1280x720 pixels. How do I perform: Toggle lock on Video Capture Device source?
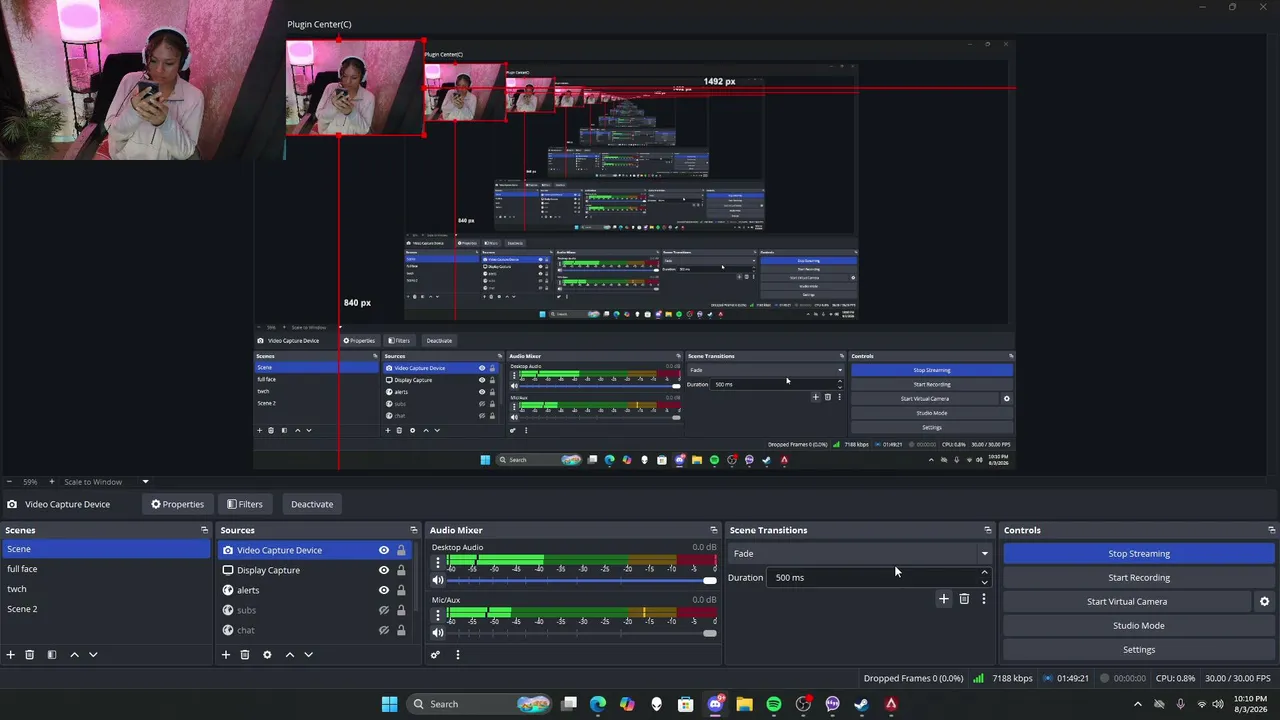click(401, 550)
